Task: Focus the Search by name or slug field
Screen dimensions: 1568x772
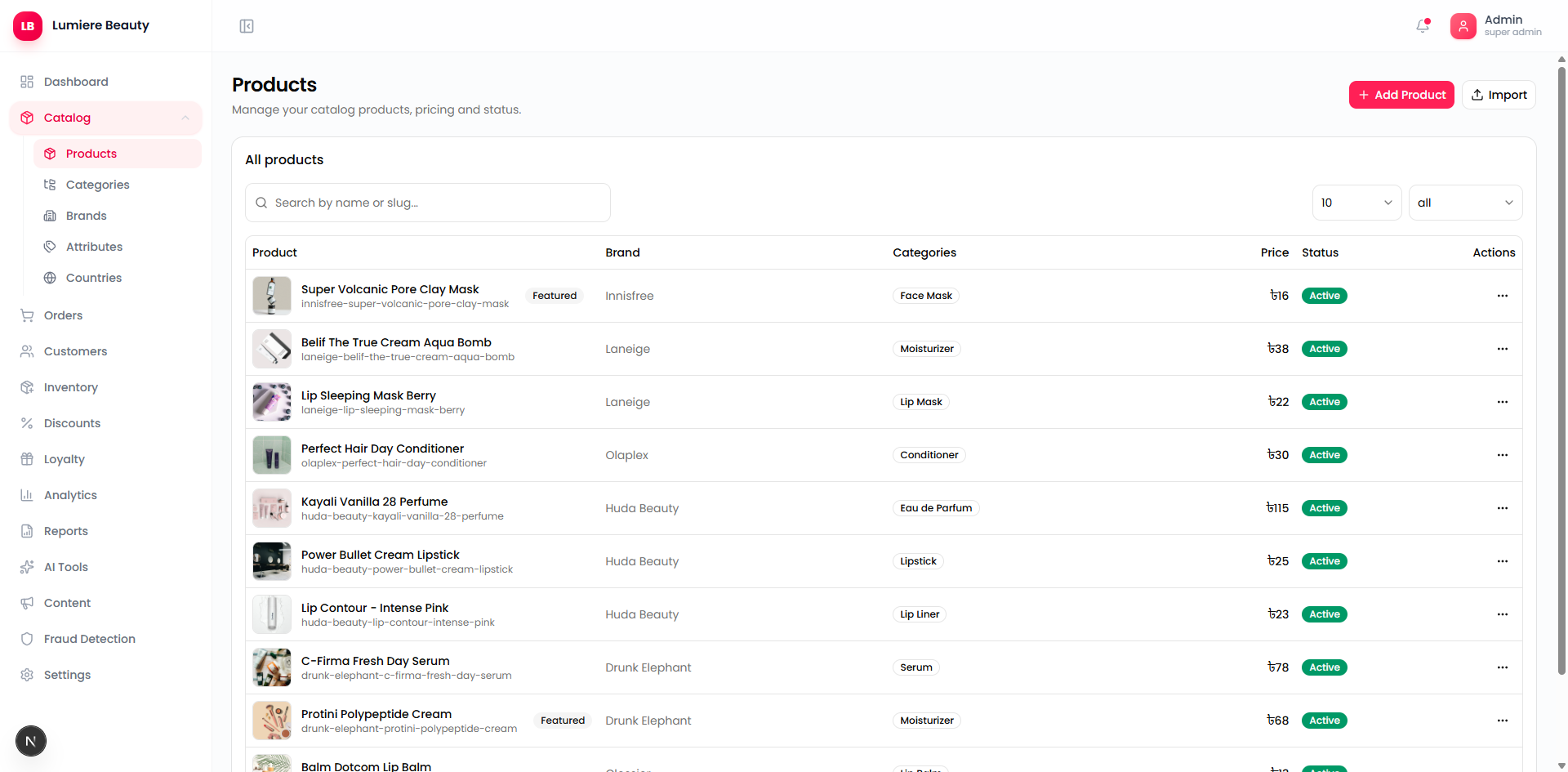Action: pos(428,203)
